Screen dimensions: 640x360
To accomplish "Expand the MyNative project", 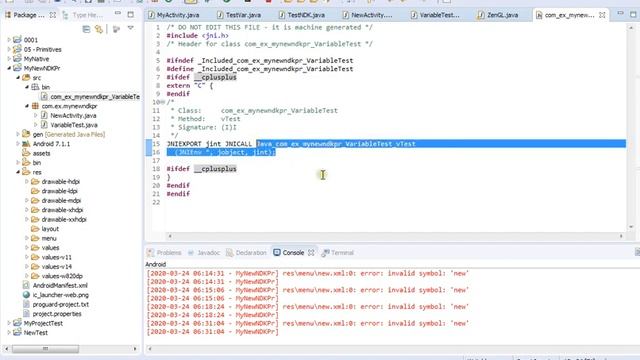I will [x=9, y=59].
